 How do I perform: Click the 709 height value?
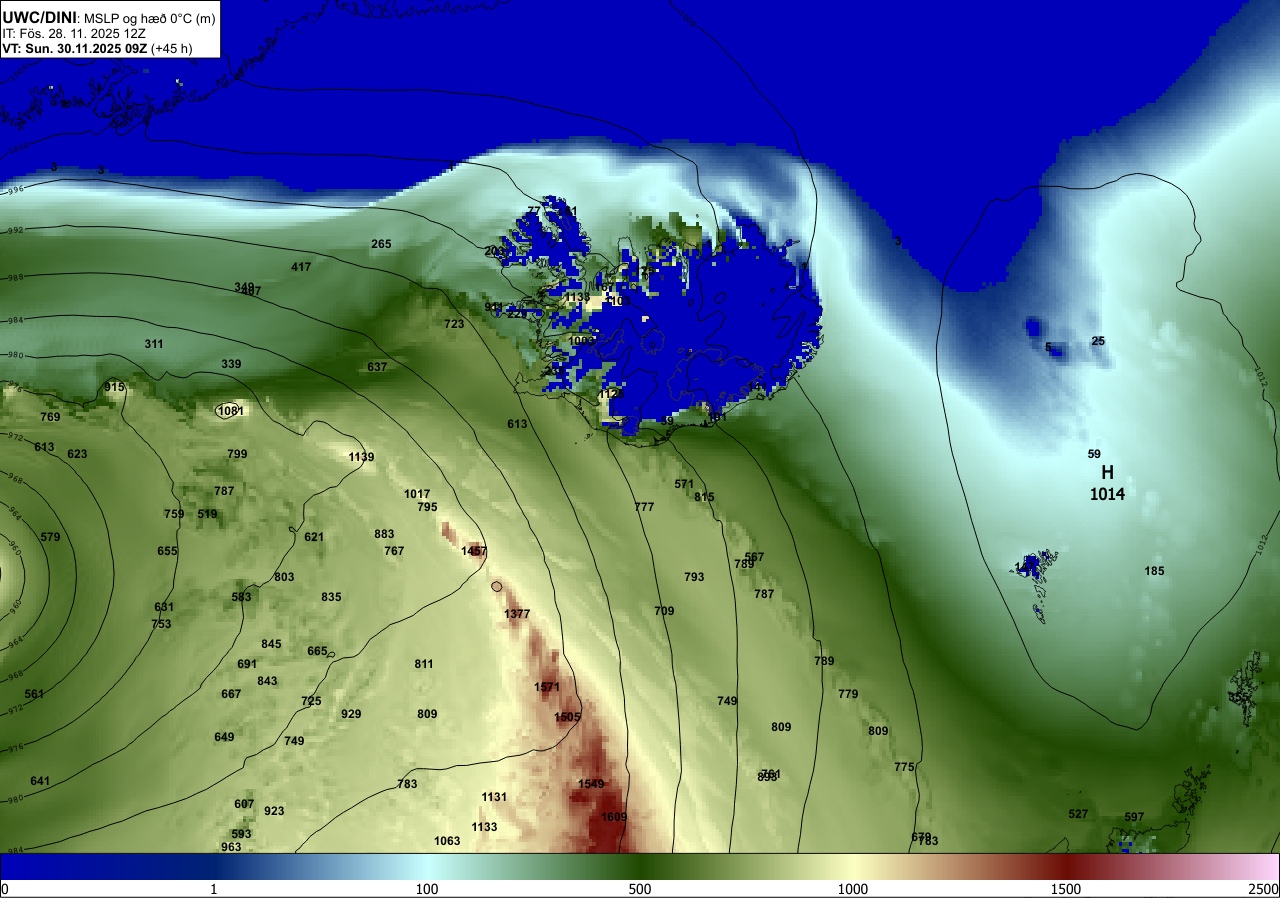click(x=664, y=611)
